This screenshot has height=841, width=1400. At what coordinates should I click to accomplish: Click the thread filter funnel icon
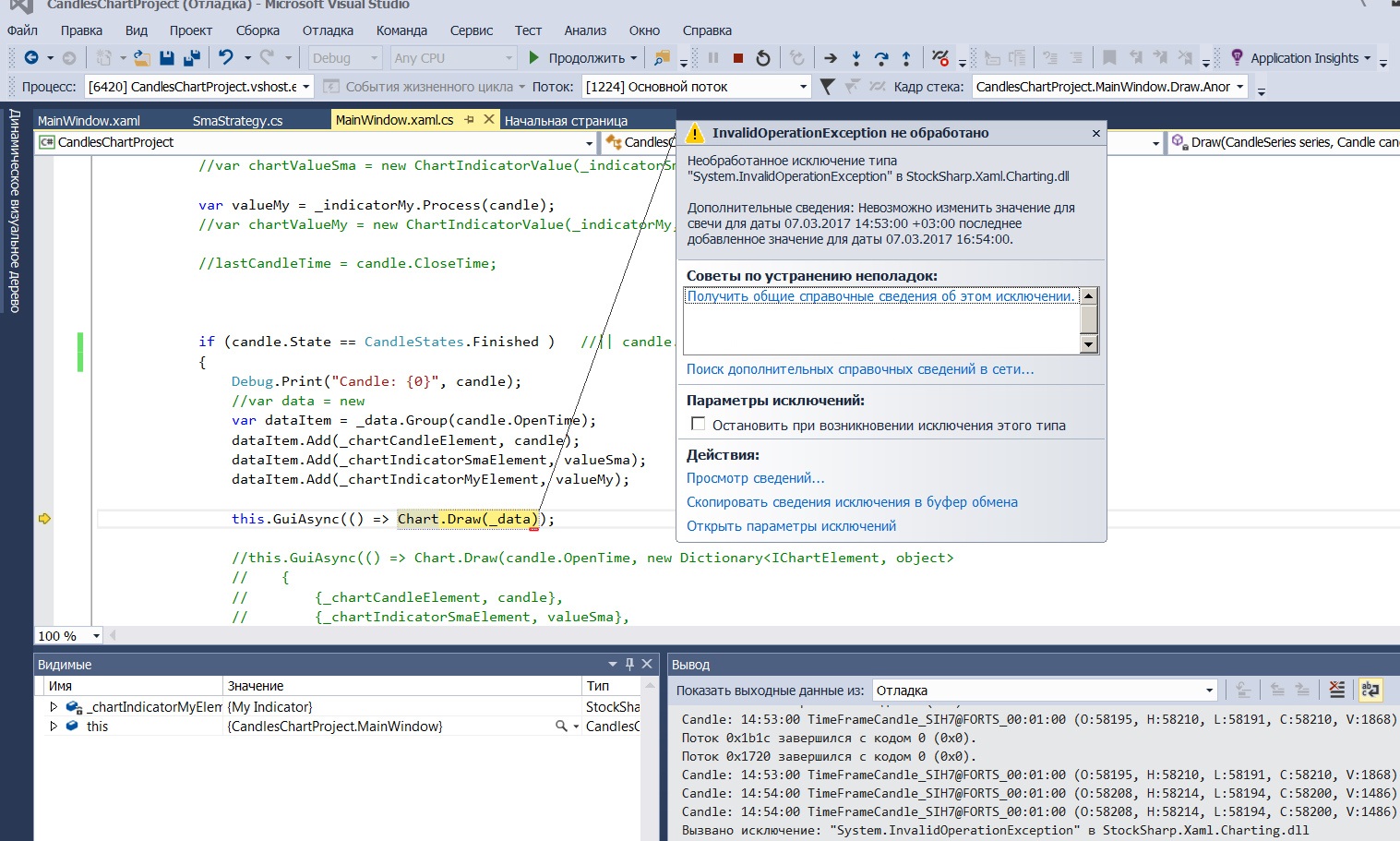click(828, 87)
